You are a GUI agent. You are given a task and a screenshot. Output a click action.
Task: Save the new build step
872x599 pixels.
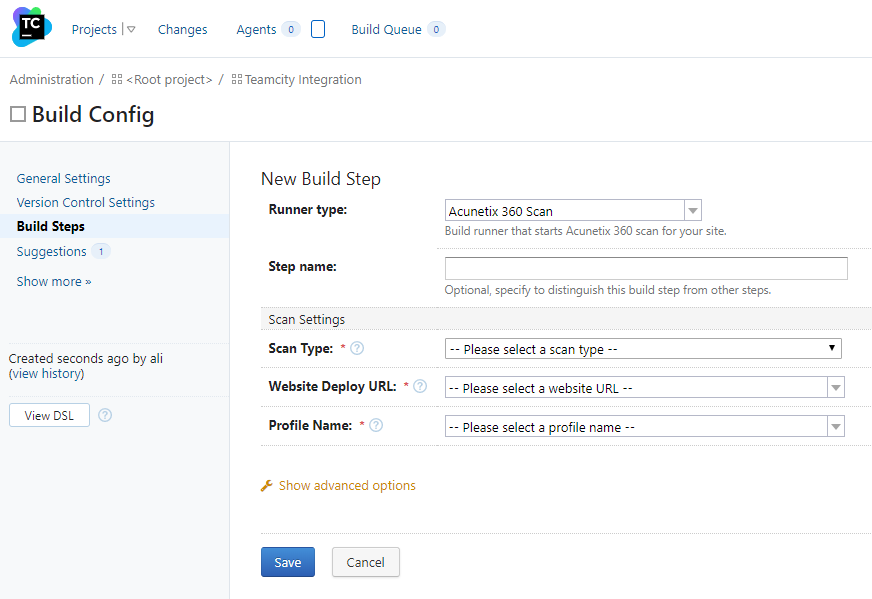[x=288, y=562]
